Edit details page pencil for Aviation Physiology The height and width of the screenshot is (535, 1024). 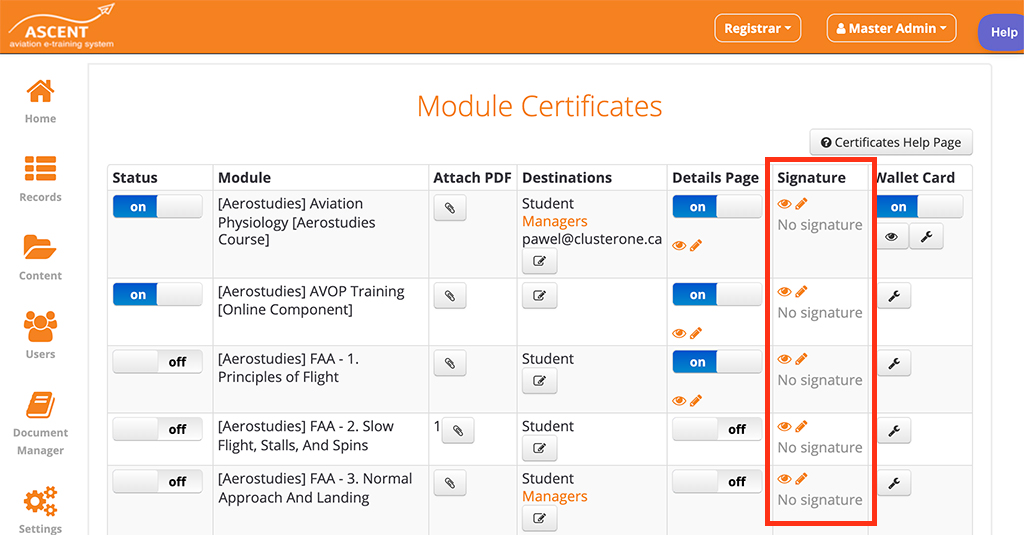click(x=696, y=246)
